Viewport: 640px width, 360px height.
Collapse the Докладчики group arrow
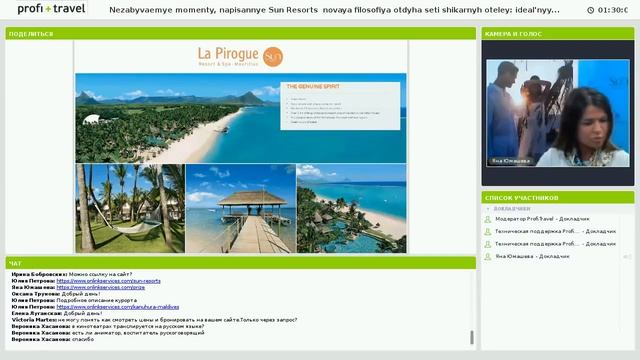coord(488,209)
